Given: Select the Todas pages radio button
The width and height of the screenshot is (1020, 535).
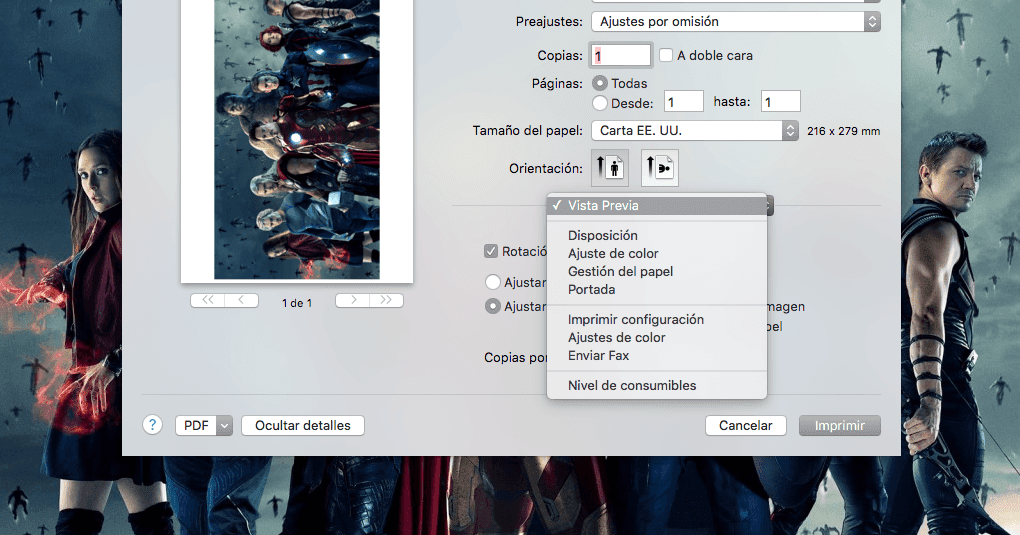Looking at the screenshot, I should click(600, 83).
